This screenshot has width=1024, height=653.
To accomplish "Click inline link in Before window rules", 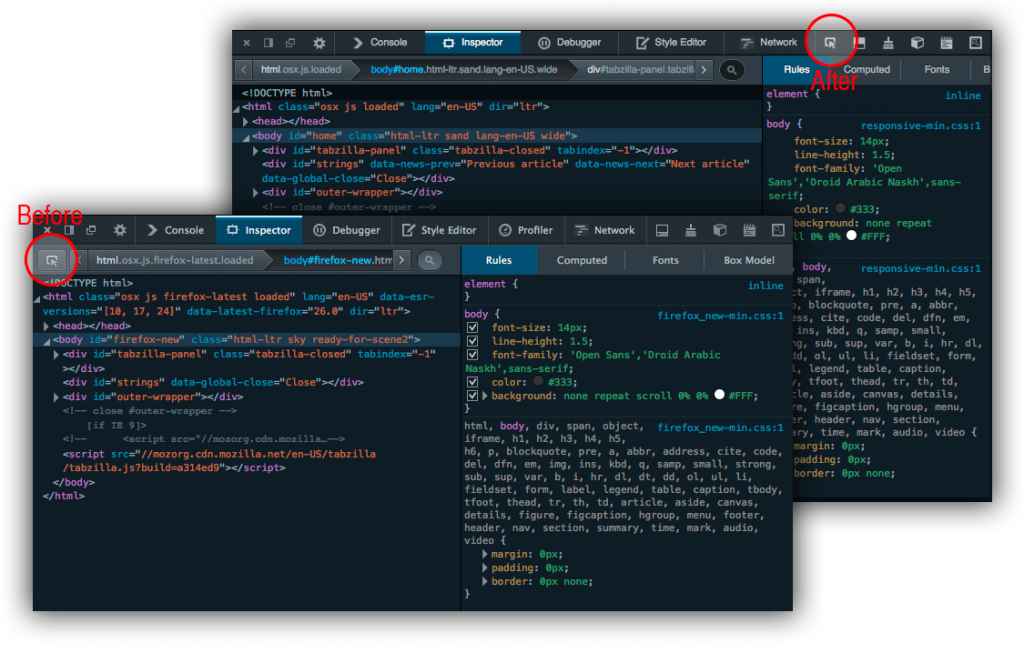I will point(765,286).
